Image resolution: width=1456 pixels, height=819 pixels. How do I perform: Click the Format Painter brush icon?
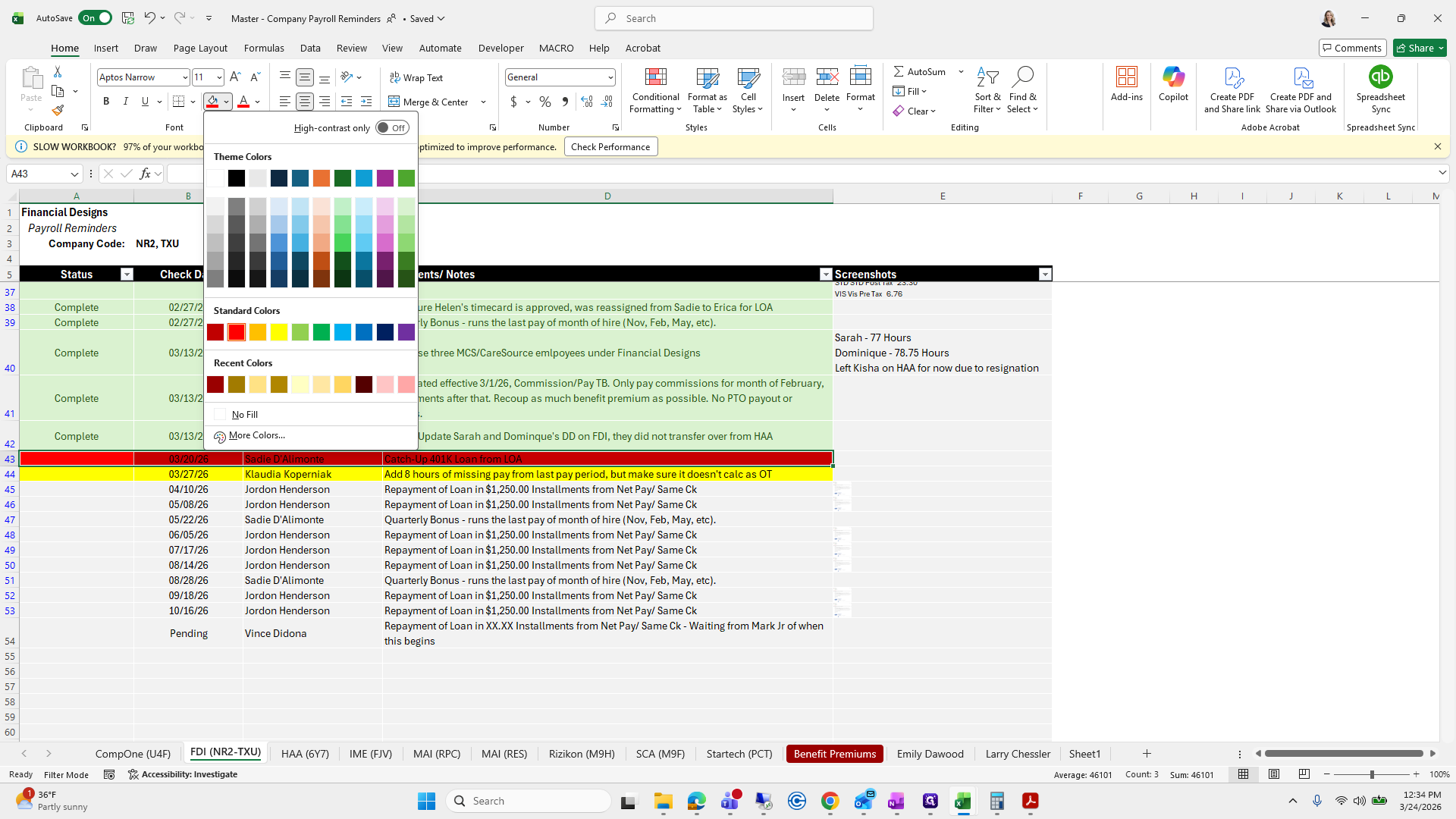(x=58, y=111)
